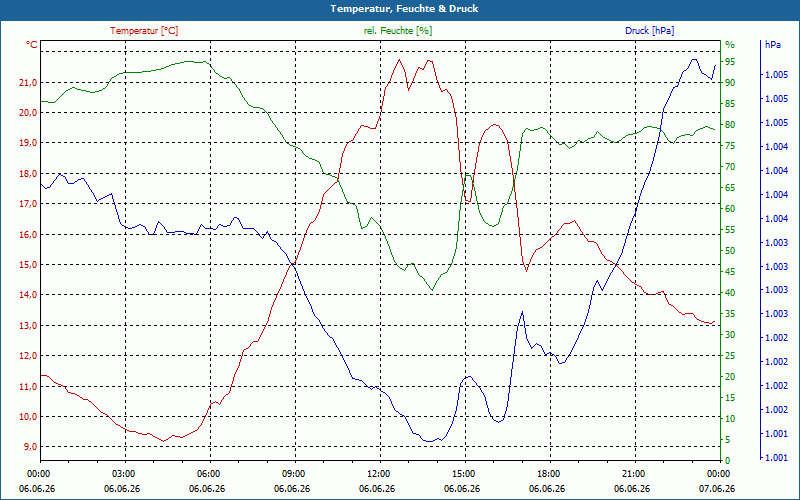Click the '30' humidity axis value
Viewport: 800px width, 500px height.
[x=730, y=335]
